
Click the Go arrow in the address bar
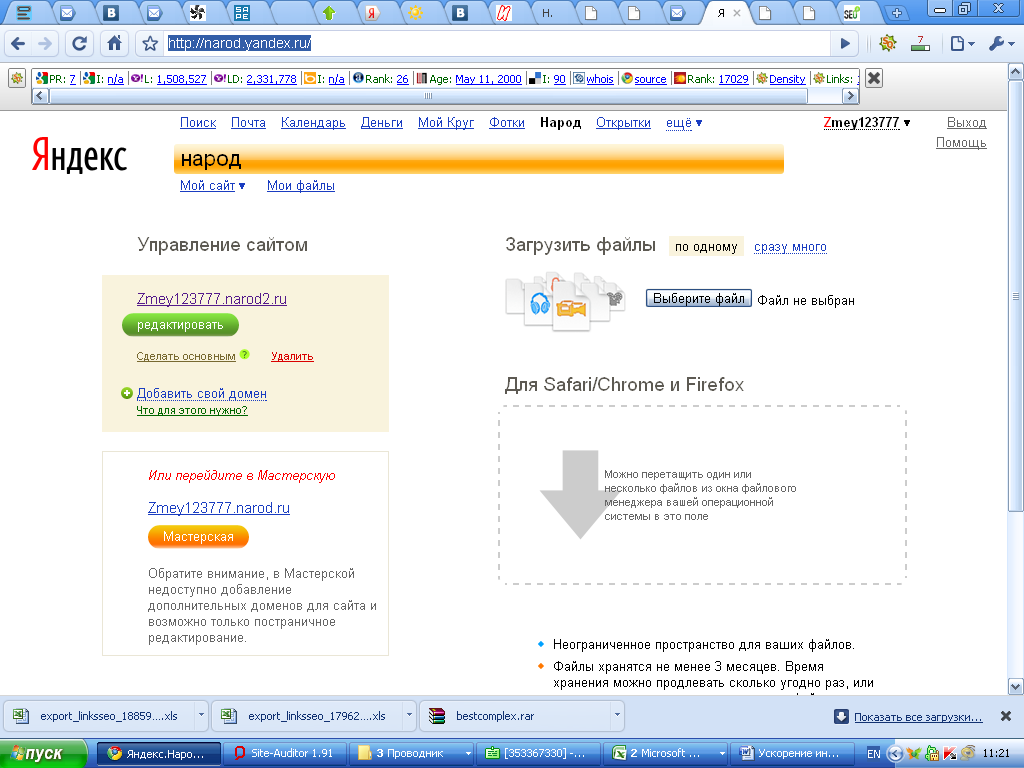(x=845, y=44)
